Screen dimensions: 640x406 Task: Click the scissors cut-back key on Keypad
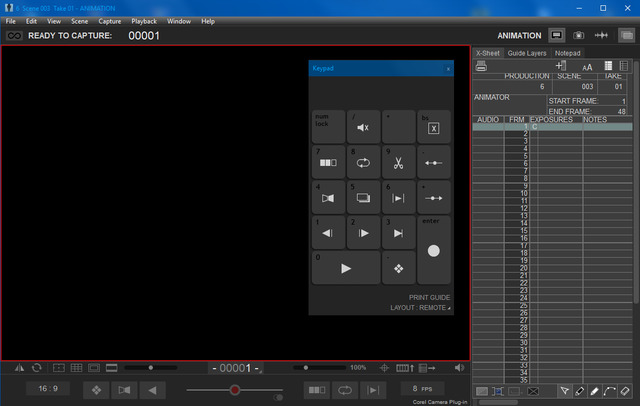pos(397,162)
